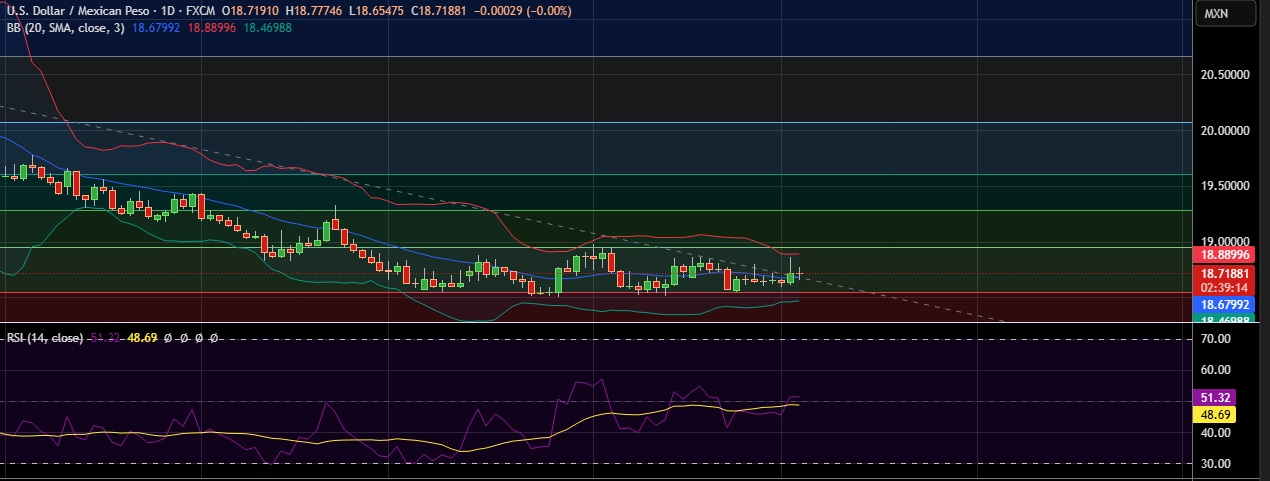1270x481 pixels.
Task: Select the RSI (14, close) indicator label
Action: (45, 338)
